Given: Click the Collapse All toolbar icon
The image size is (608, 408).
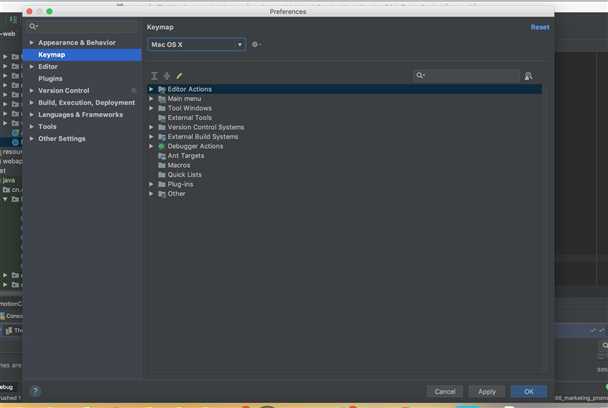Looking at the screenshot, I should coord(167,76).
